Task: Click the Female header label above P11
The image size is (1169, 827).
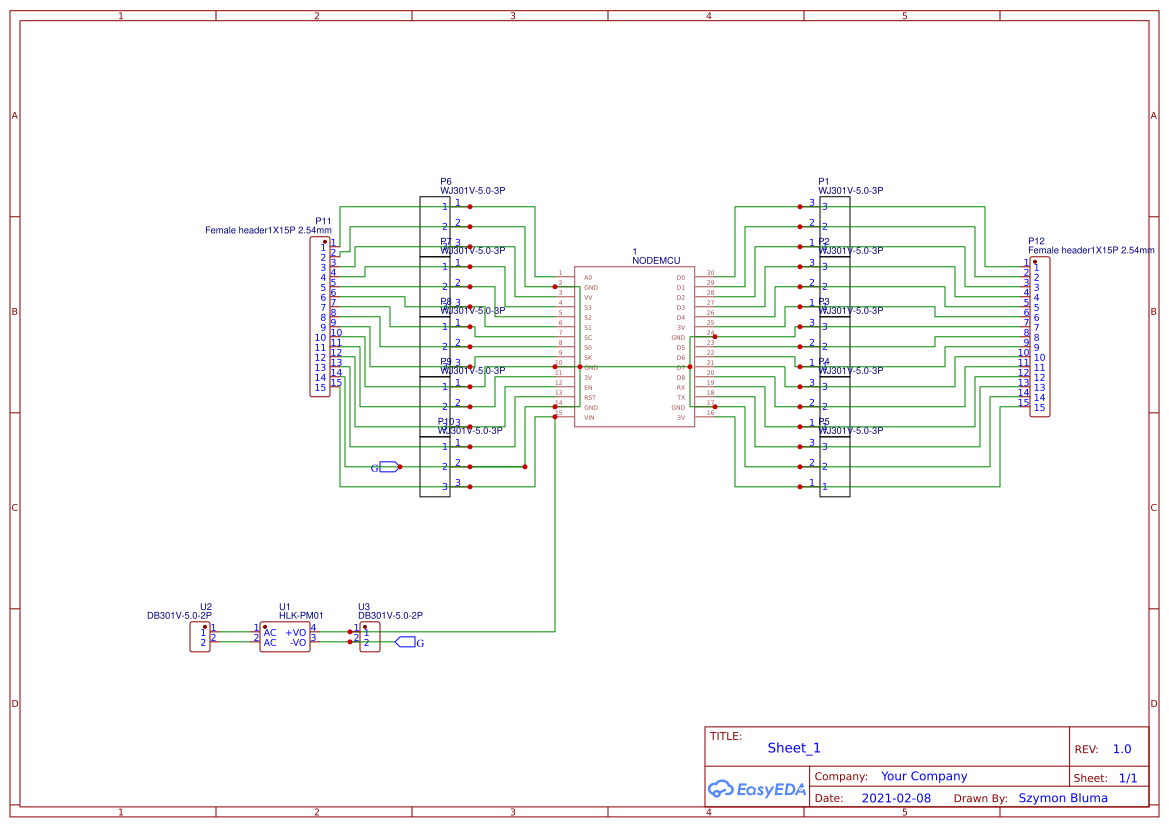Action: 268,230
